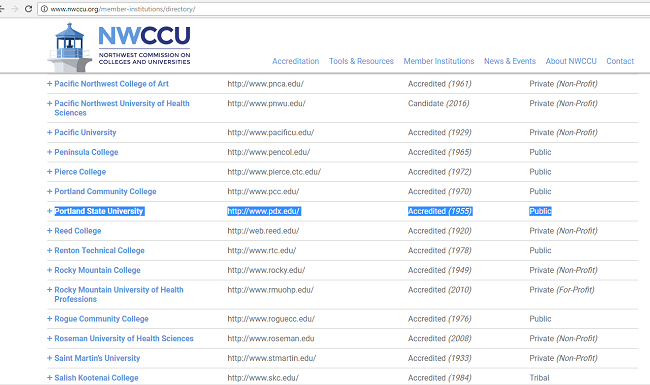Open Roseman University of Health Sciences link
Screen dimensions: 650x385
(124, 339)
